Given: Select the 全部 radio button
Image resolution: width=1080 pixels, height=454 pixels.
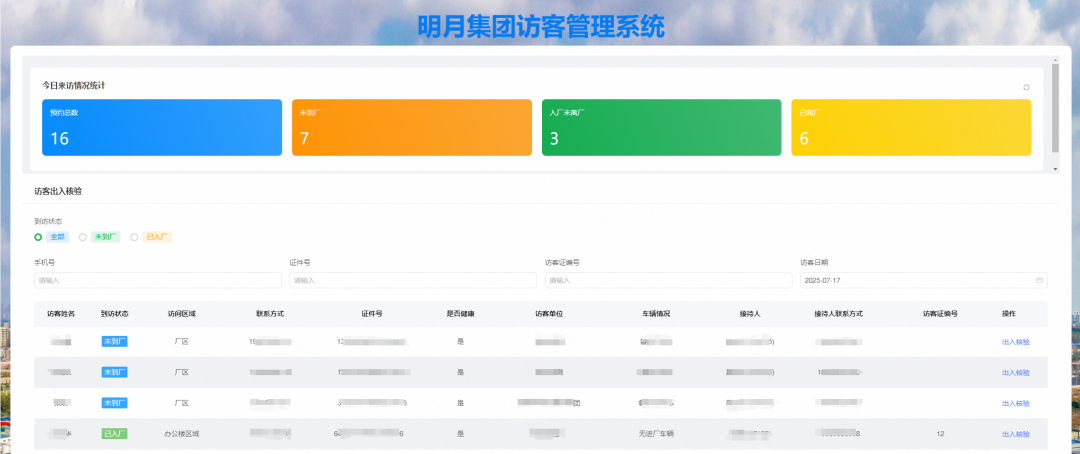Looking at the screenshot, I should (39, 237).
